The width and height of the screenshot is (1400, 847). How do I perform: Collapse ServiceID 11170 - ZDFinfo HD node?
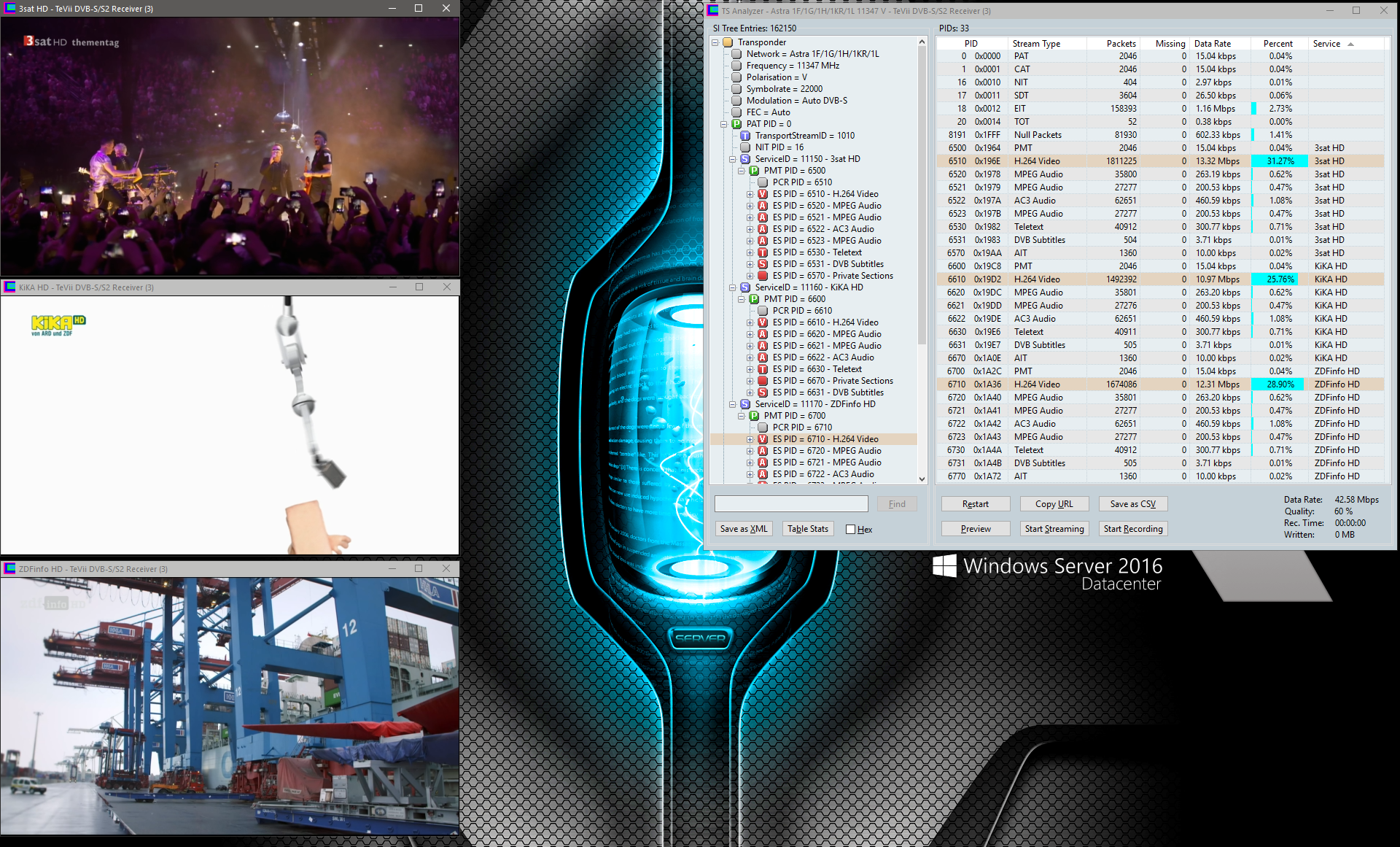pyautogui.click(x=733, y=404)
